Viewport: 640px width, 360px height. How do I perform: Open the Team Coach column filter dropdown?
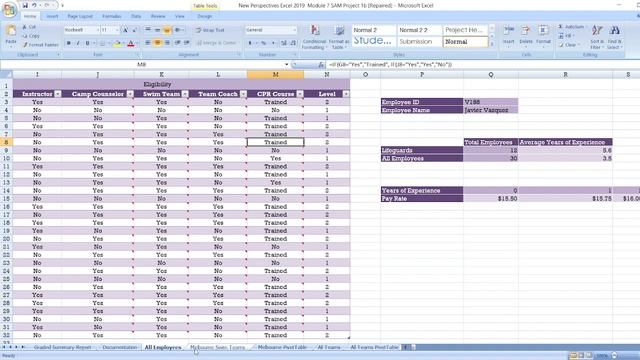(x=243, y=94)
